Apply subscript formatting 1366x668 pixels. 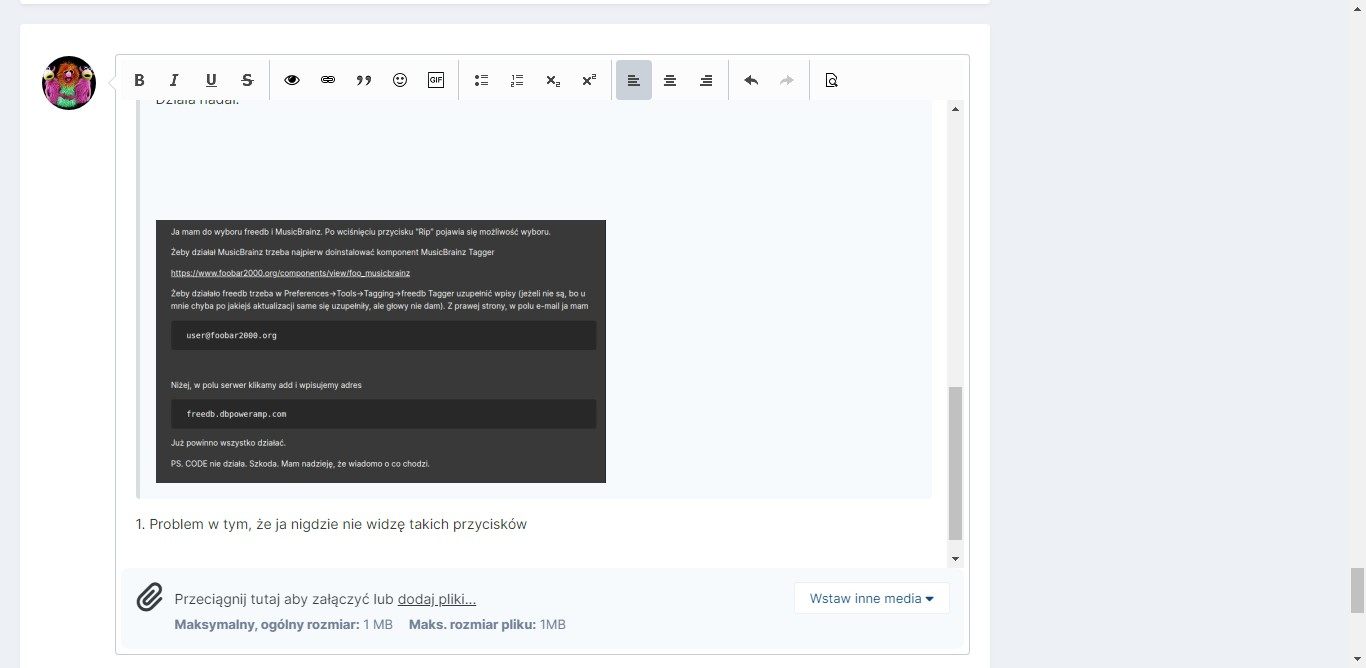553,80
